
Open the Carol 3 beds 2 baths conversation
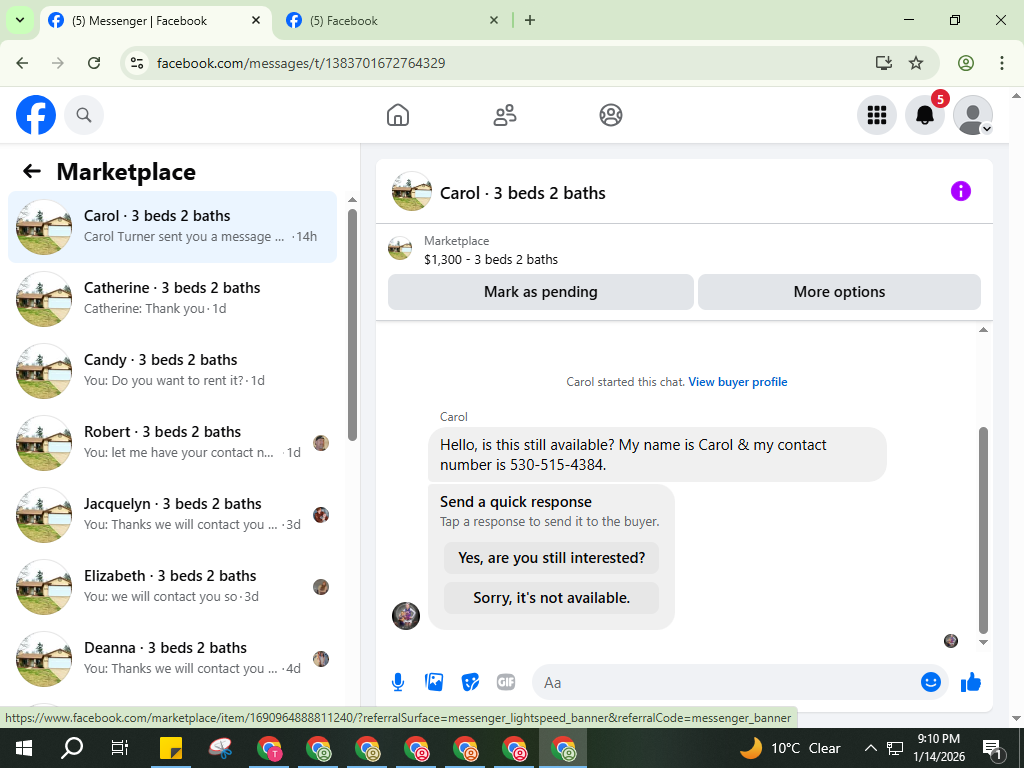coord(172,227)
